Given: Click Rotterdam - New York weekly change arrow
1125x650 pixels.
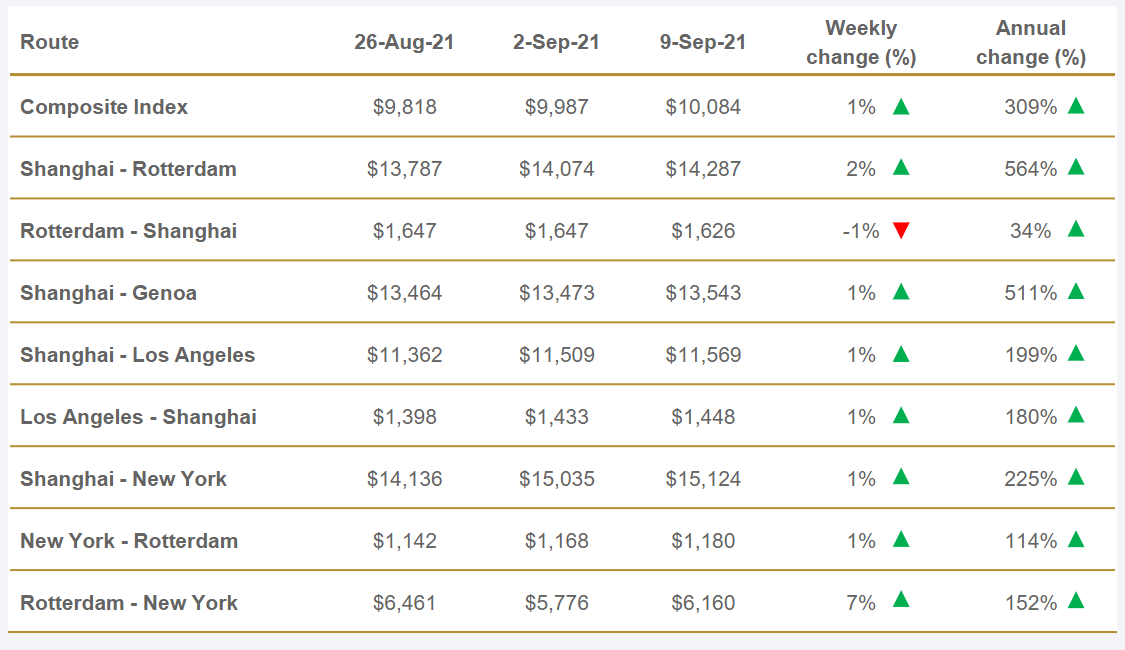Looking at the screenshot, I should click(x=901, y=600).
